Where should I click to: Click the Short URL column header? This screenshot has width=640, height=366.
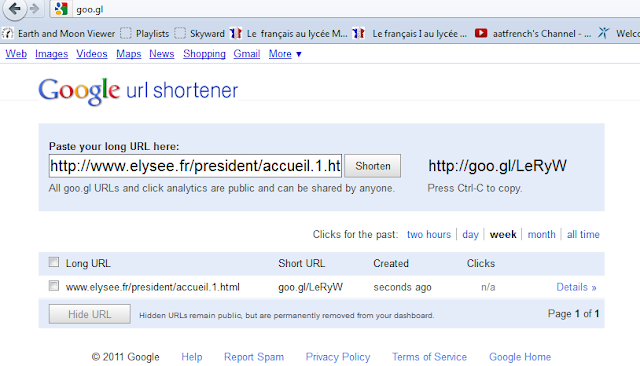pyautogui.click(x=302, y=264)
